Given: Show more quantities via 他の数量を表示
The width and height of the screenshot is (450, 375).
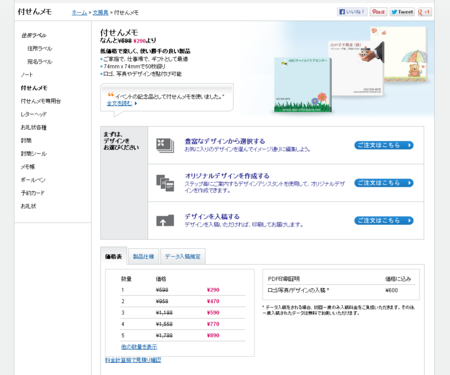Looking at the screenshot, I should point(139,347).
